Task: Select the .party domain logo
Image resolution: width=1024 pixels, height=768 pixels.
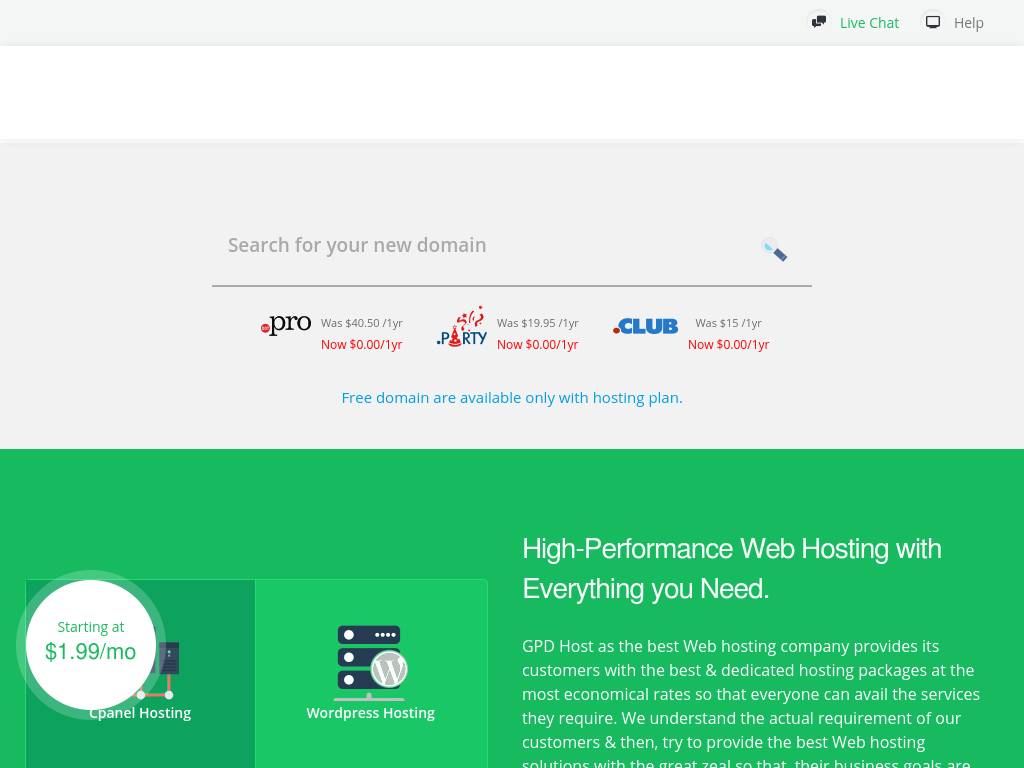Action: [x=462, y=327]
